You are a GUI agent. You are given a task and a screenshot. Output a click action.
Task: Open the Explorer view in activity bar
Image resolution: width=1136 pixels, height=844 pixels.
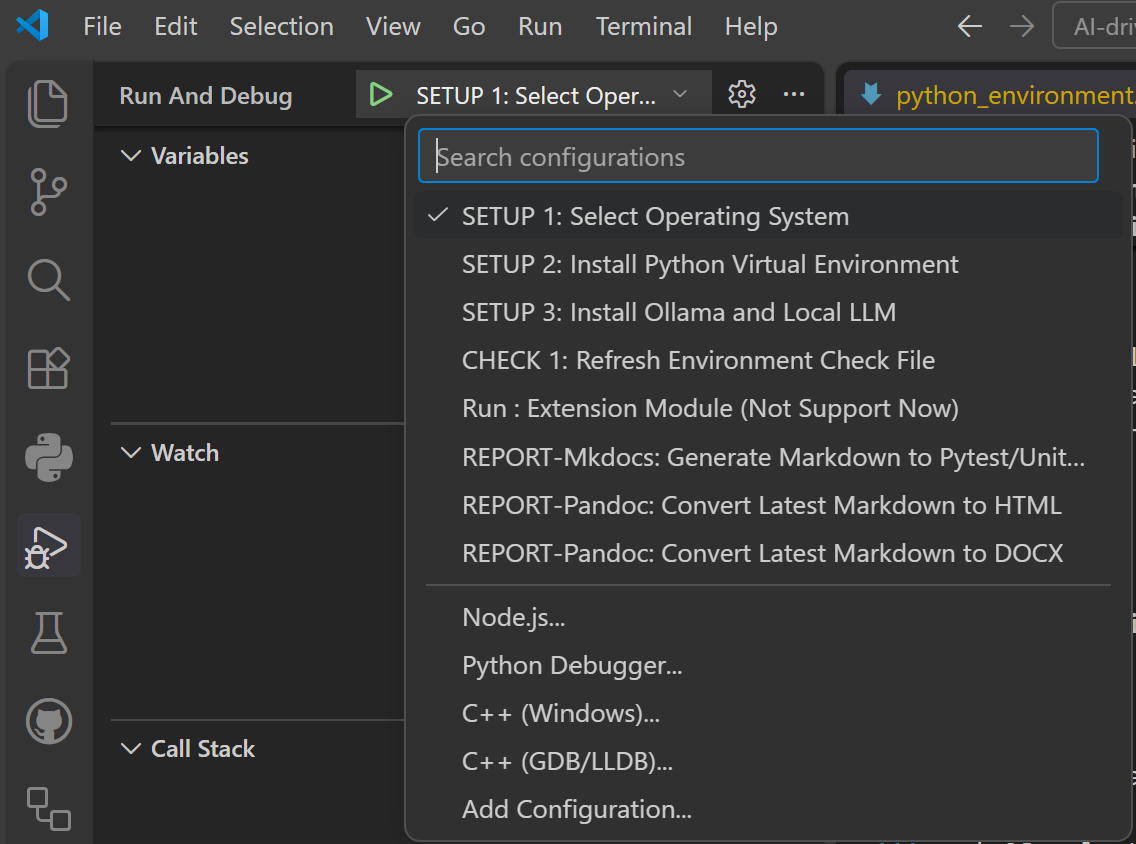pyautogui.click(x=48, y=104)
